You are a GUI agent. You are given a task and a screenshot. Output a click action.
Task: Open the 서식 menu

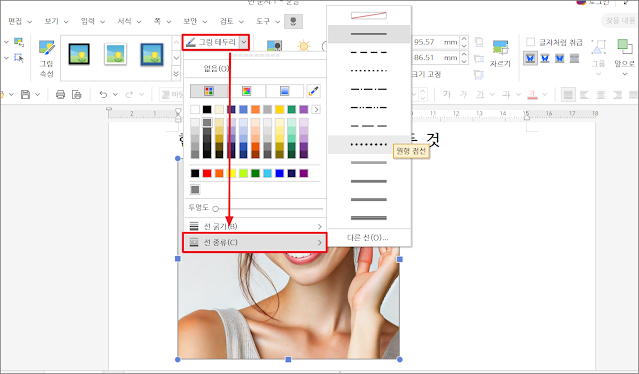click(x=129, y=21)
